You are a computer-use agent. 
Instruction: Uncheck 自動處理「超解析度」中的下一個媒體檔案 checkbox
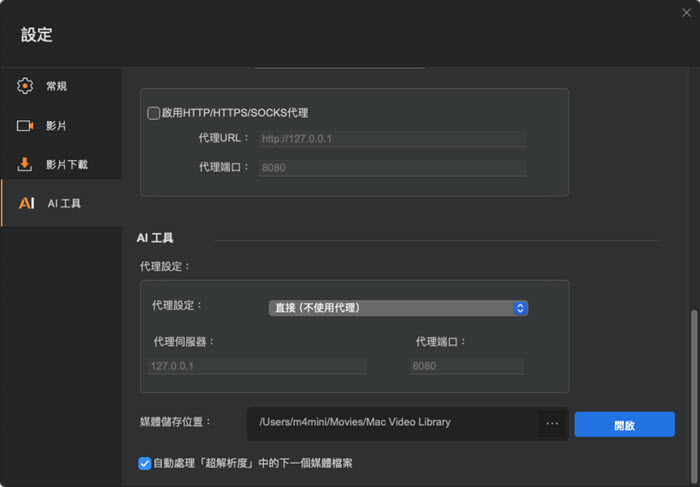click(x=144, y=463)
